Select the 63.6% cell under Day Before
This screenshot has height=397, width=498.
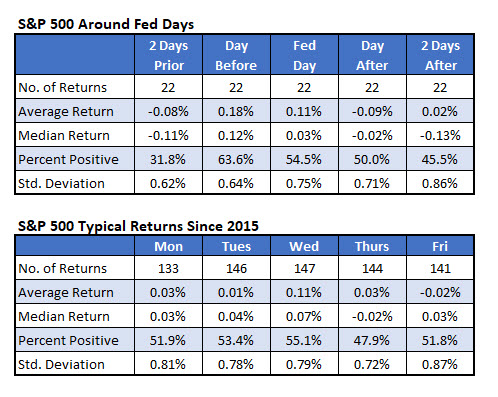pyautogui.click(x=236, y=159)
